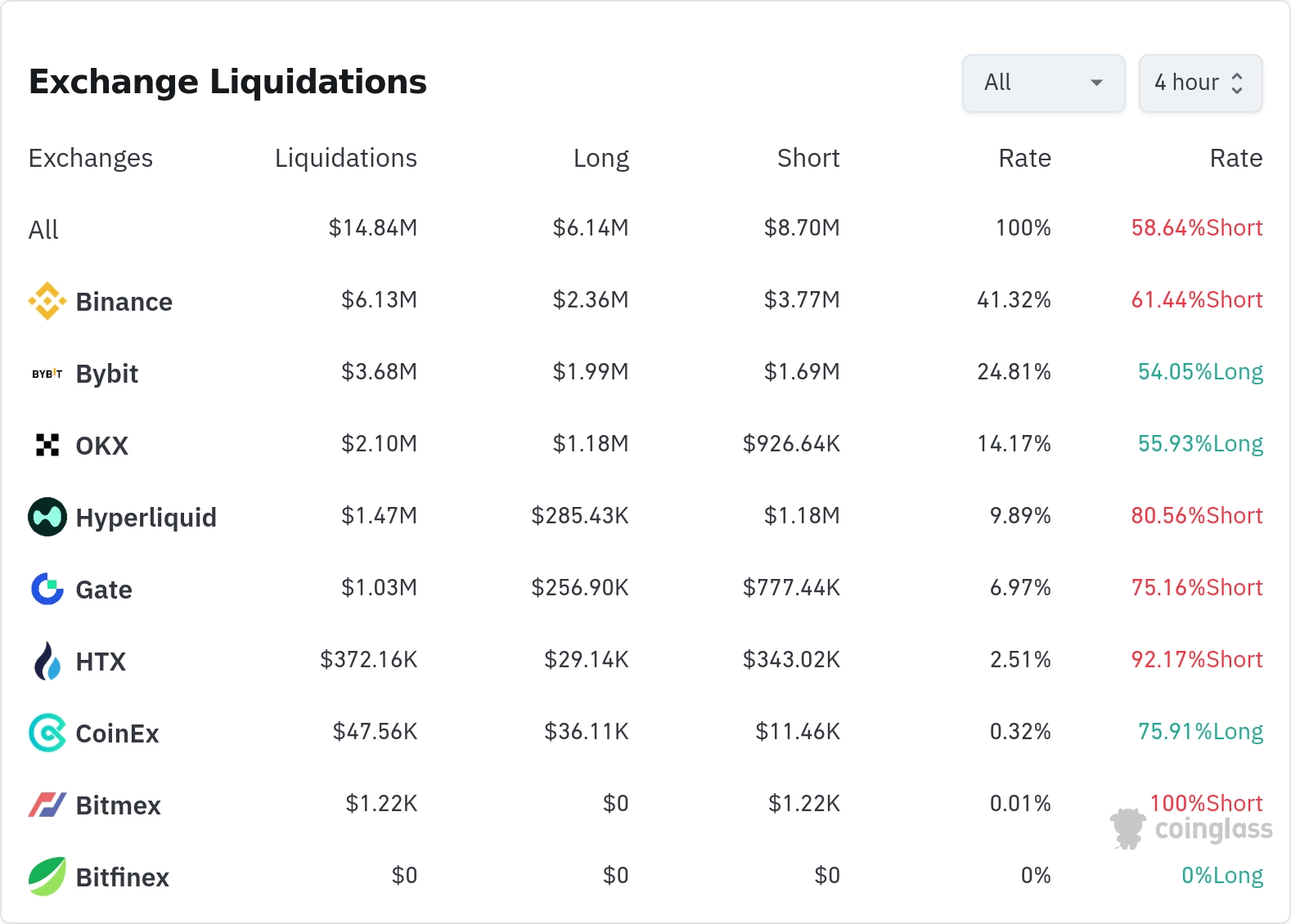
Task: Open the Binance exchange name link
Action: point(124,302)
